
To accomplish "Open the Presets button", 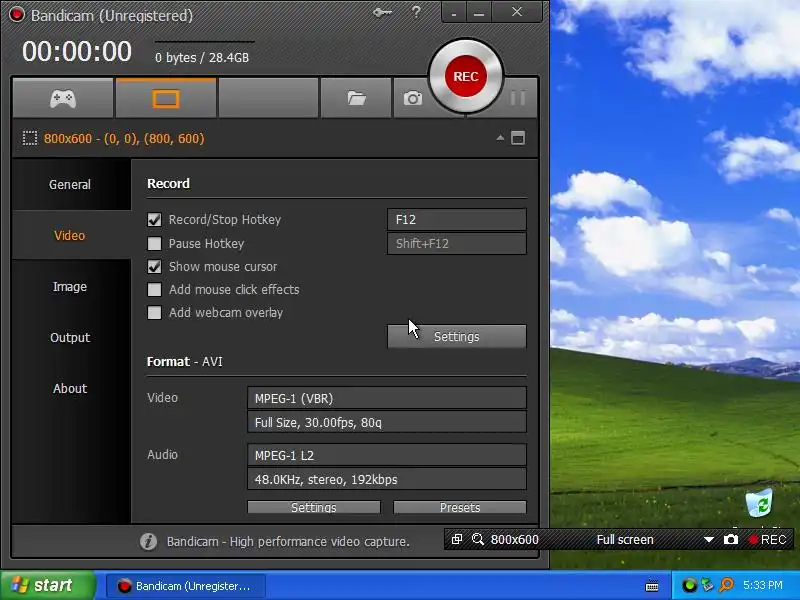I will coord(460,507).
